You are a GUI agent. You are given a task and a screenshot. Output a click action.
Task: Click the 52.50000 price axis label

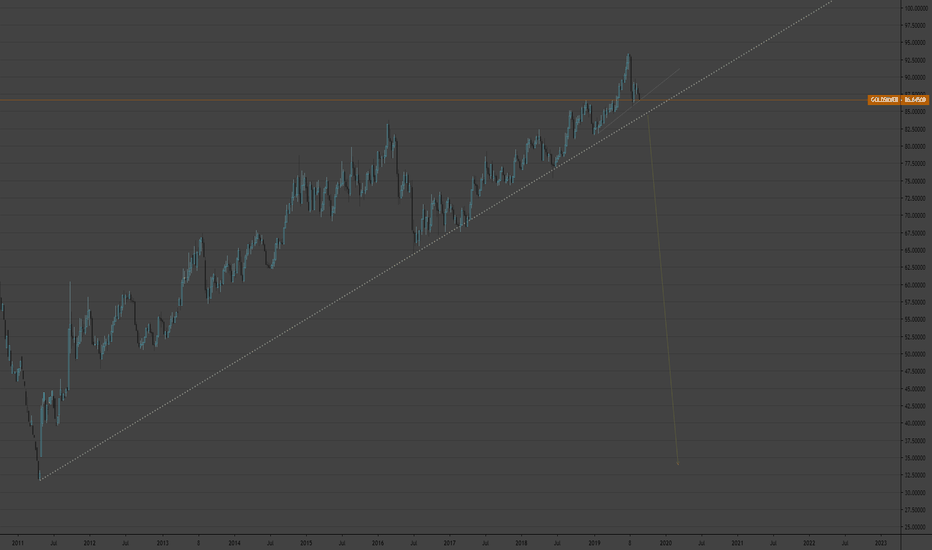point(915,337)
